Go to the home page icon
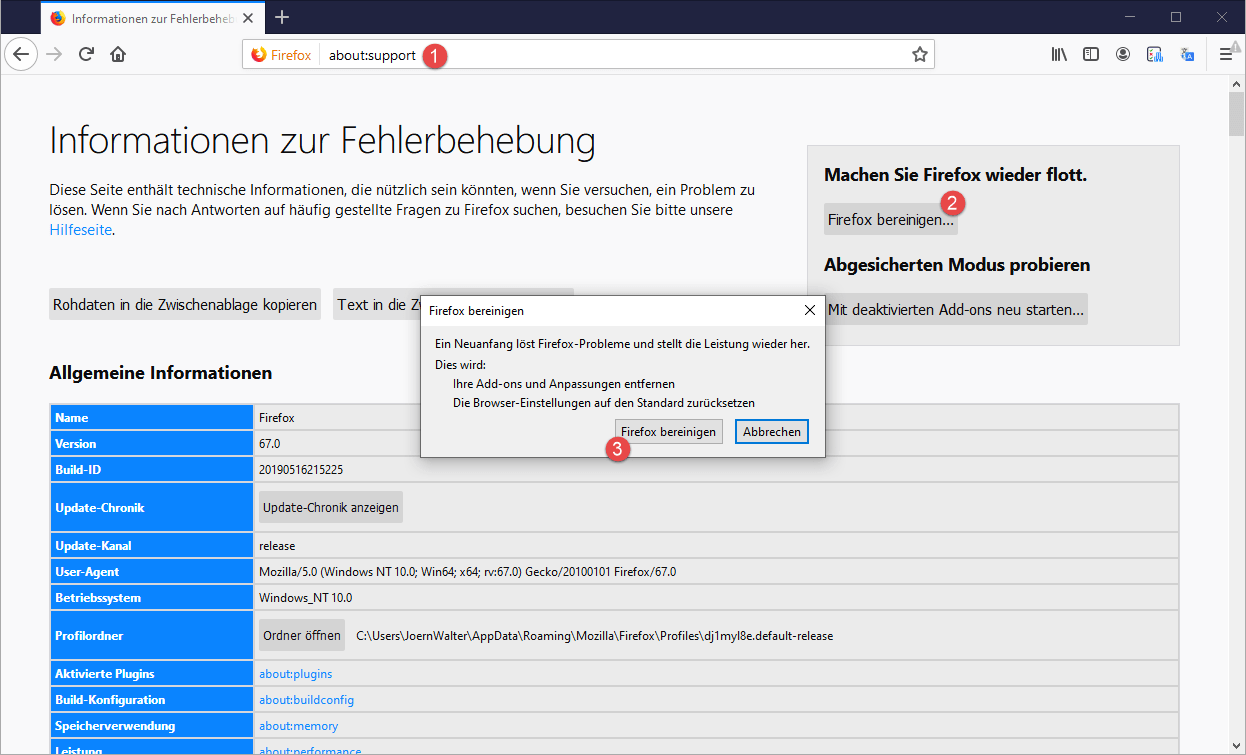The width and height of the screenshot is (1246, 755). [x=118, y=55]
